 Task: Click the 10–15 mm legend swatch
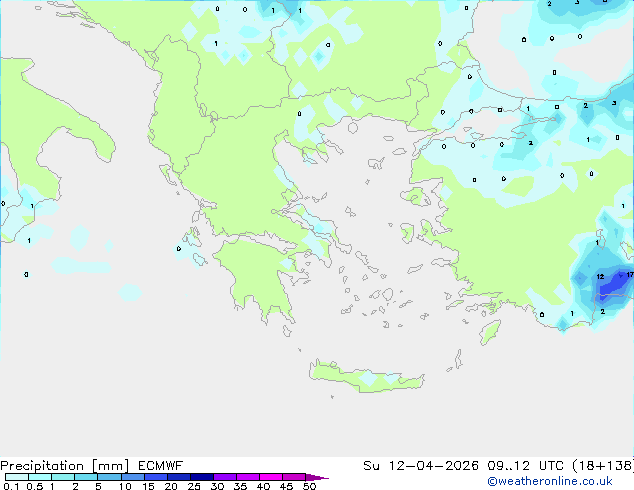(x=133, y=477)
